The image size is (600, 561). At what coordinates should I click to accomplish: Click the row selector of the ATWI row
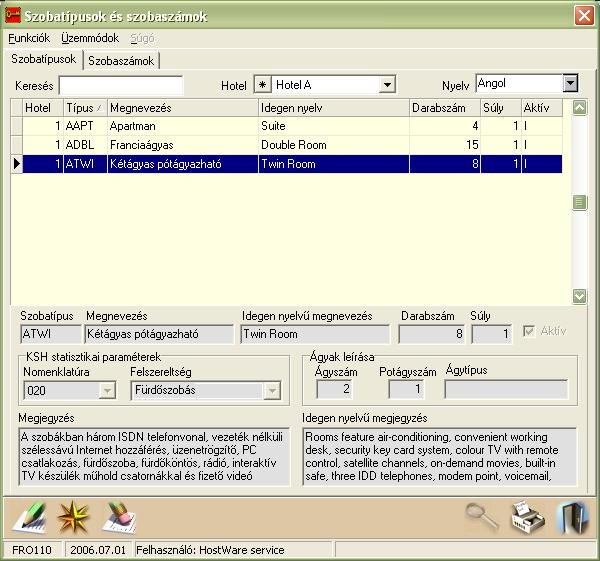tap(16, 164)
